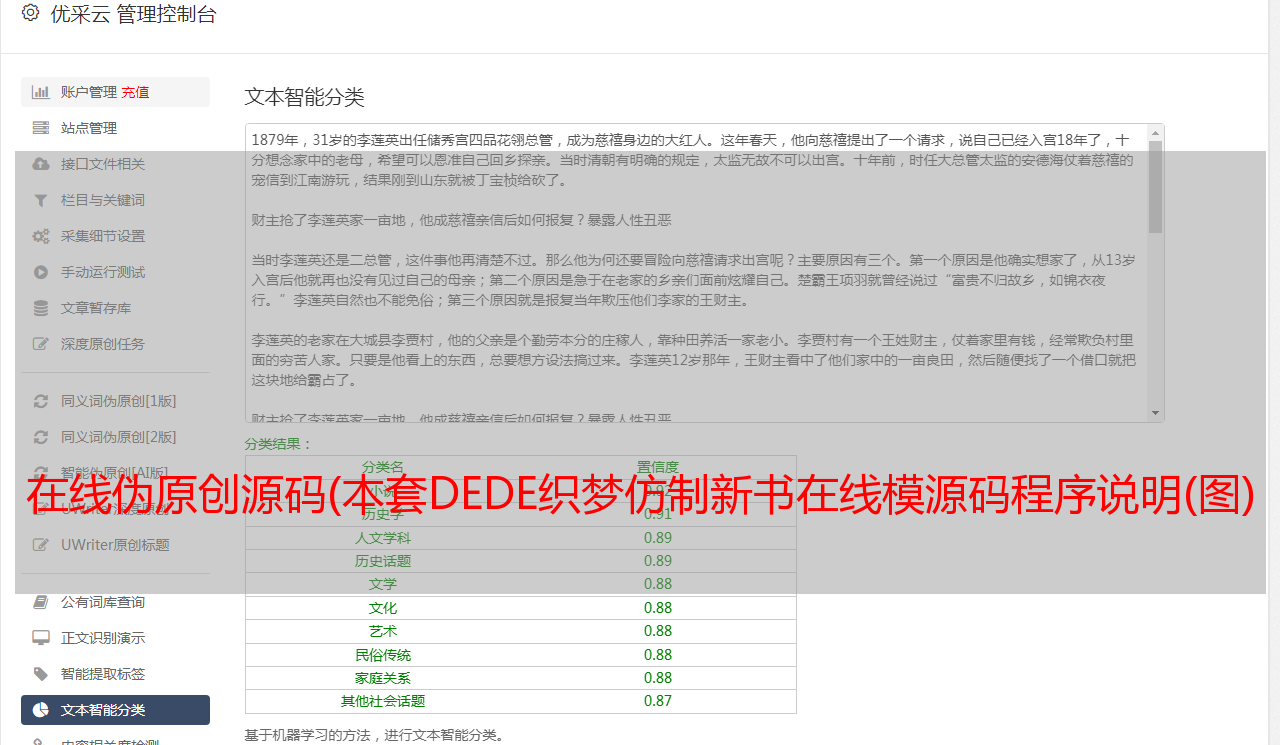Click the database icon for 文章暂存库
The height and width of the screenshot is (745, 1280).
40,308
